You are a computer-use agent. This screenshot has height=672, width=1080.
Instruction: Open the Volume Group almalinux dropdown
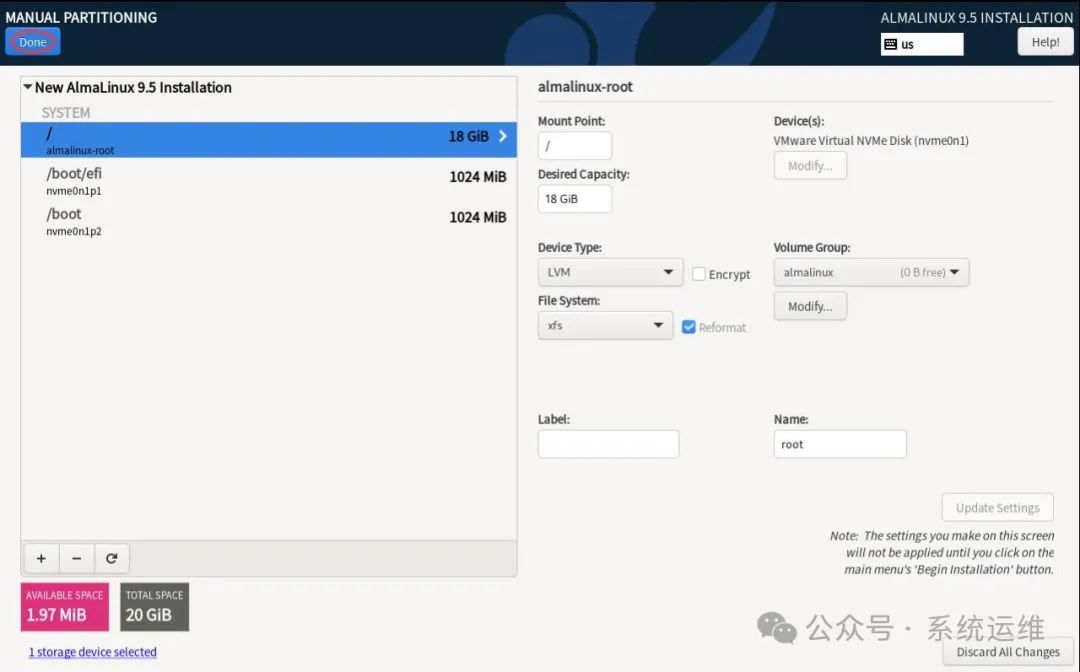click(871, 272)
